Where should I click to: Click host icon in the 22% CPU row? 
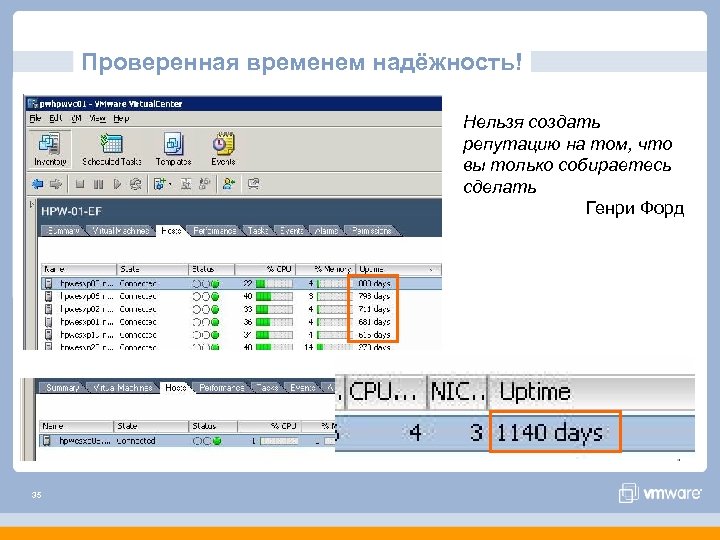click(48, 283)
